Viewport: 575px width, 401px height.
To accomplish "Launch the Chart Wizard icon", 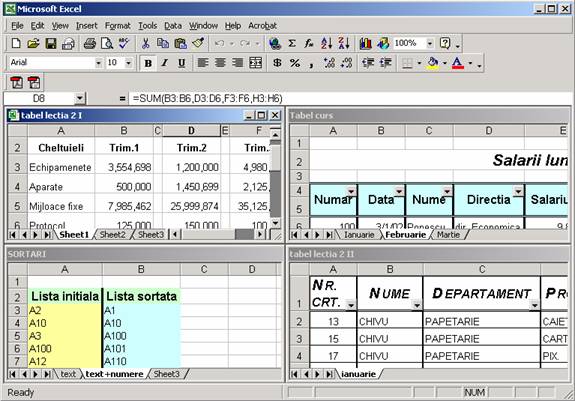I will (366, 44).
